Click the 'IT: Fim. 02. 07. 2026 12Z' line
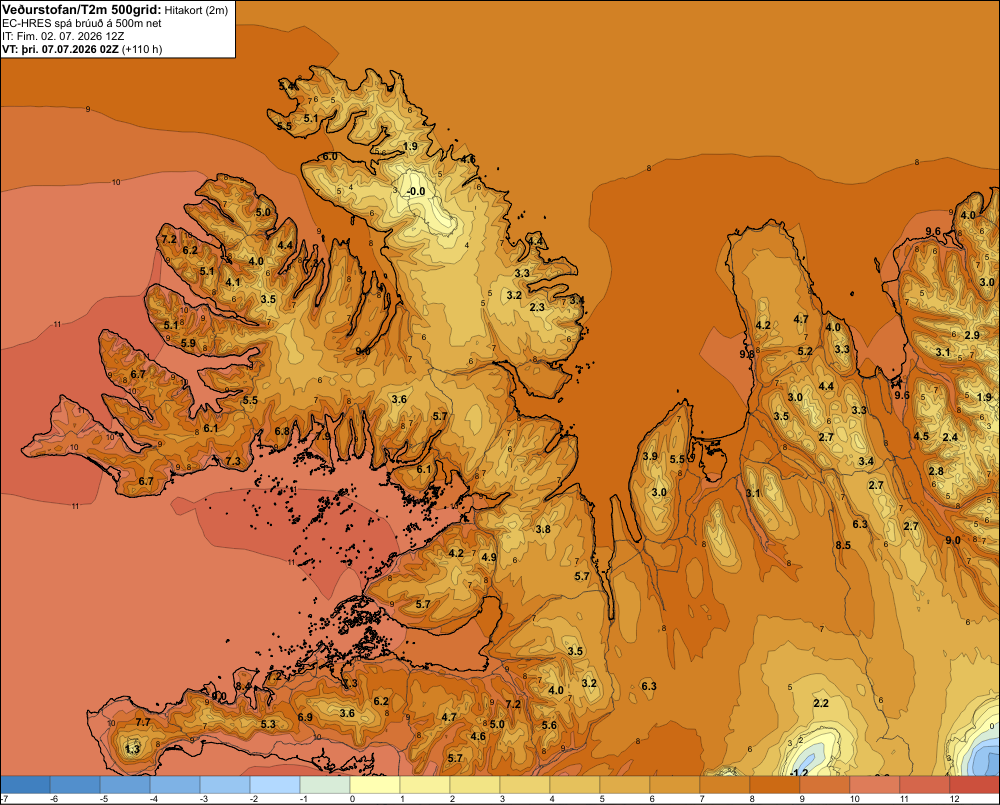This screenshot has height=805, width=1000. click(x=63, y=36)
